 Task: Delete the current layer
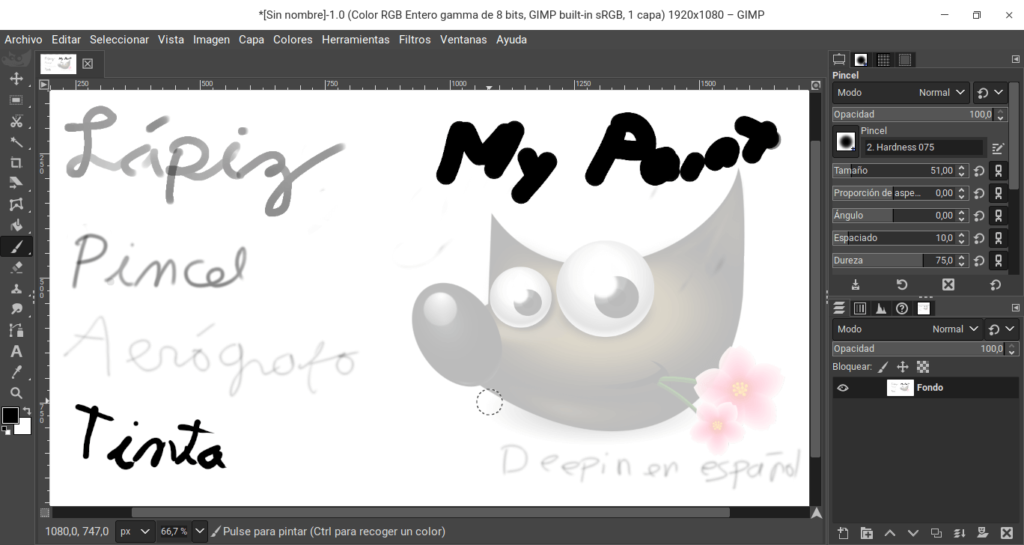point(1006,533)
